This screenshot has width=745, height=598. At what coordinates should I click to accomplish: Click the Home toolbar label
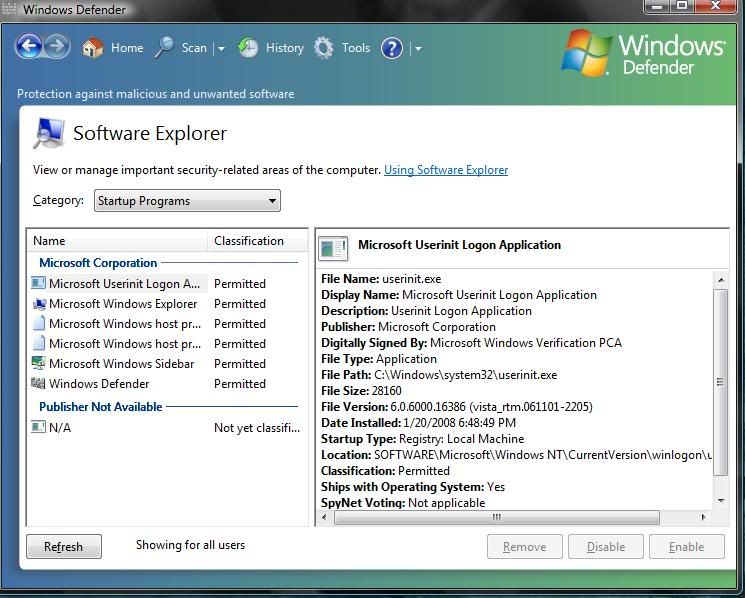pos(127,48)
